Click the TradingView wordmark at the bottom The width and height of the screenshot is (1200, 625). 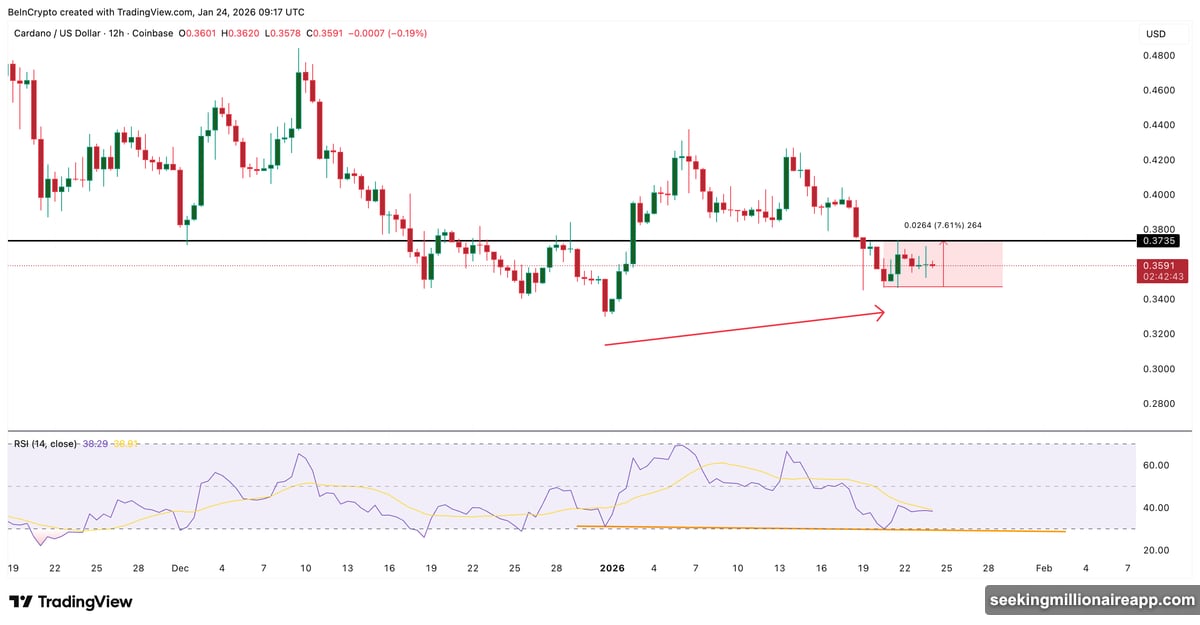86,602
